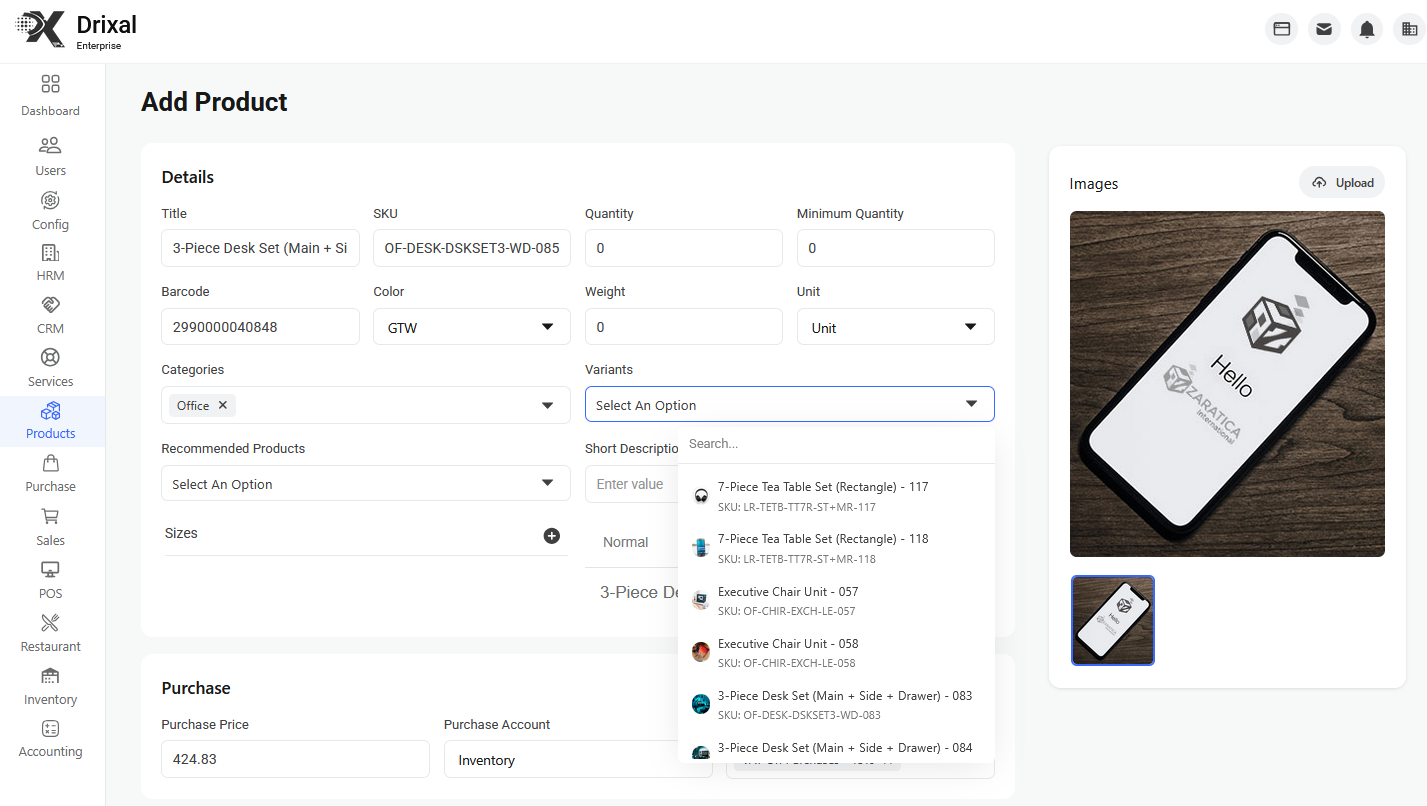Select the small phone image thumbnail

[1113, 620]
